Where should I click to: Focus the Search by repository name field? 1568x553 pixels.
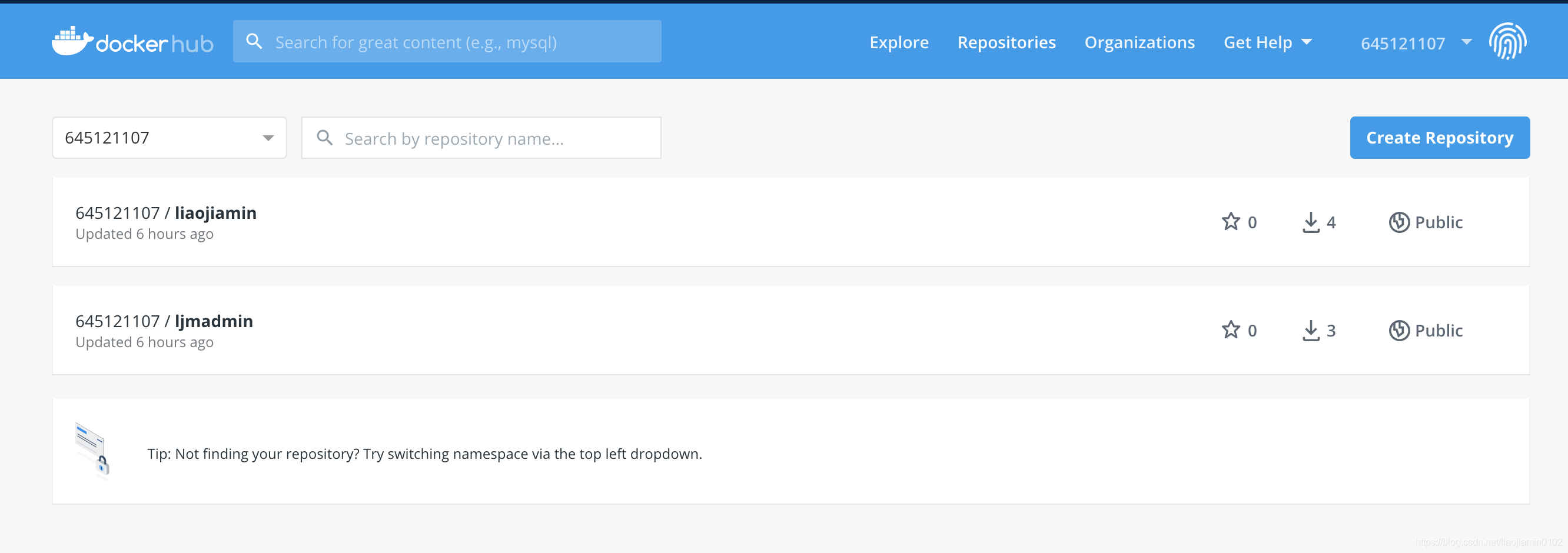tap(481, 138)
